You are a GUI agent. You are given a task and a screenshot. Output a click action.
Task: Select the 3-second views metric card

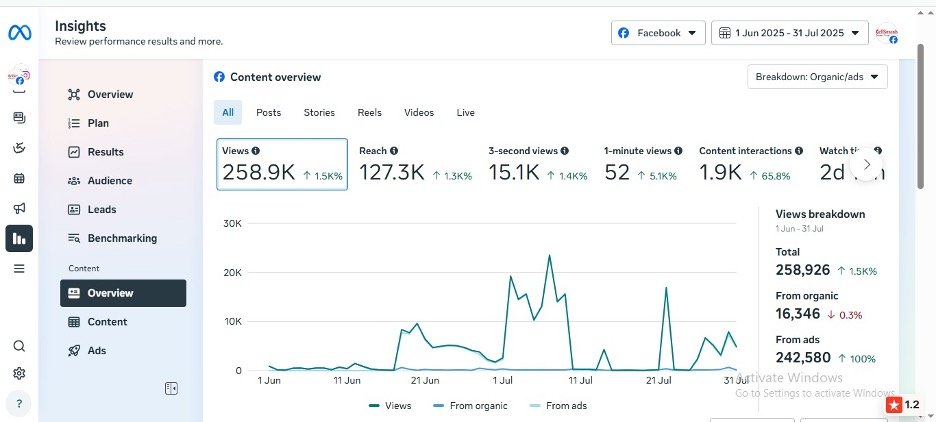(536, 164)
